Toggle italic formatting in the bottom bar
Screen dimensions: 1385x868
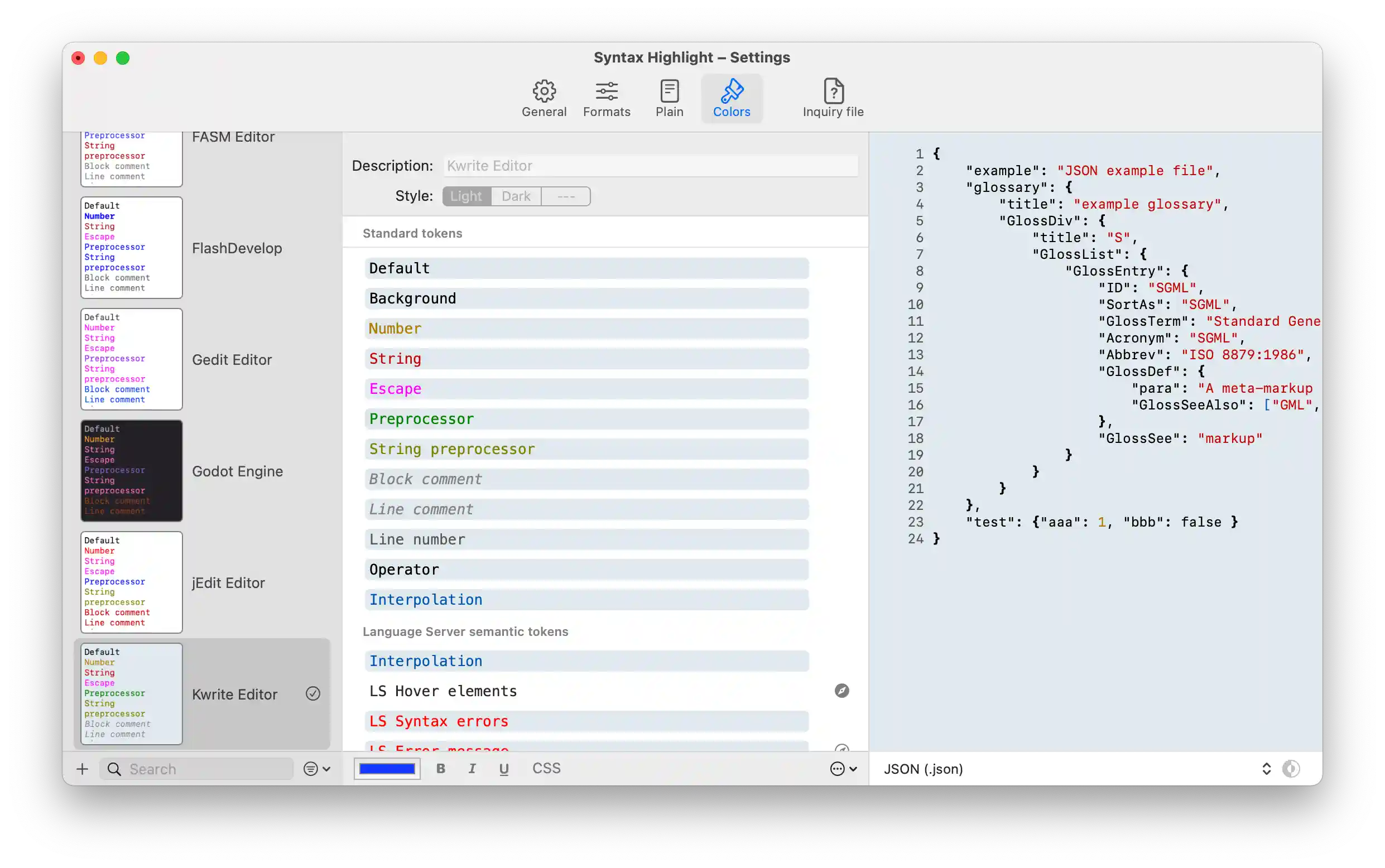tap(472, 768)
